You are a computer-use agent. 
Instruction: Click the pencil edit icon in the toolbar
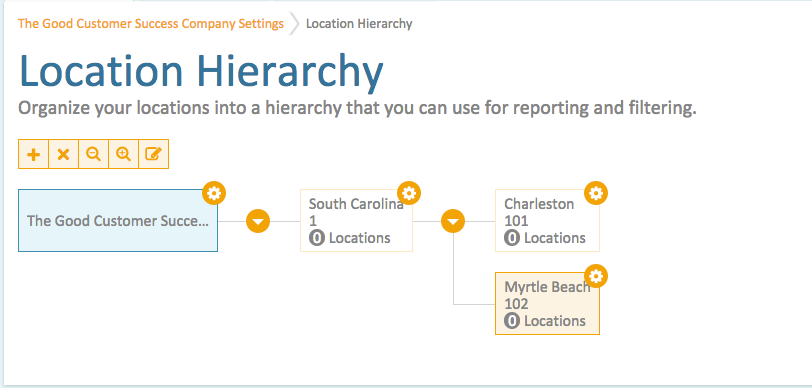[153, 154]
